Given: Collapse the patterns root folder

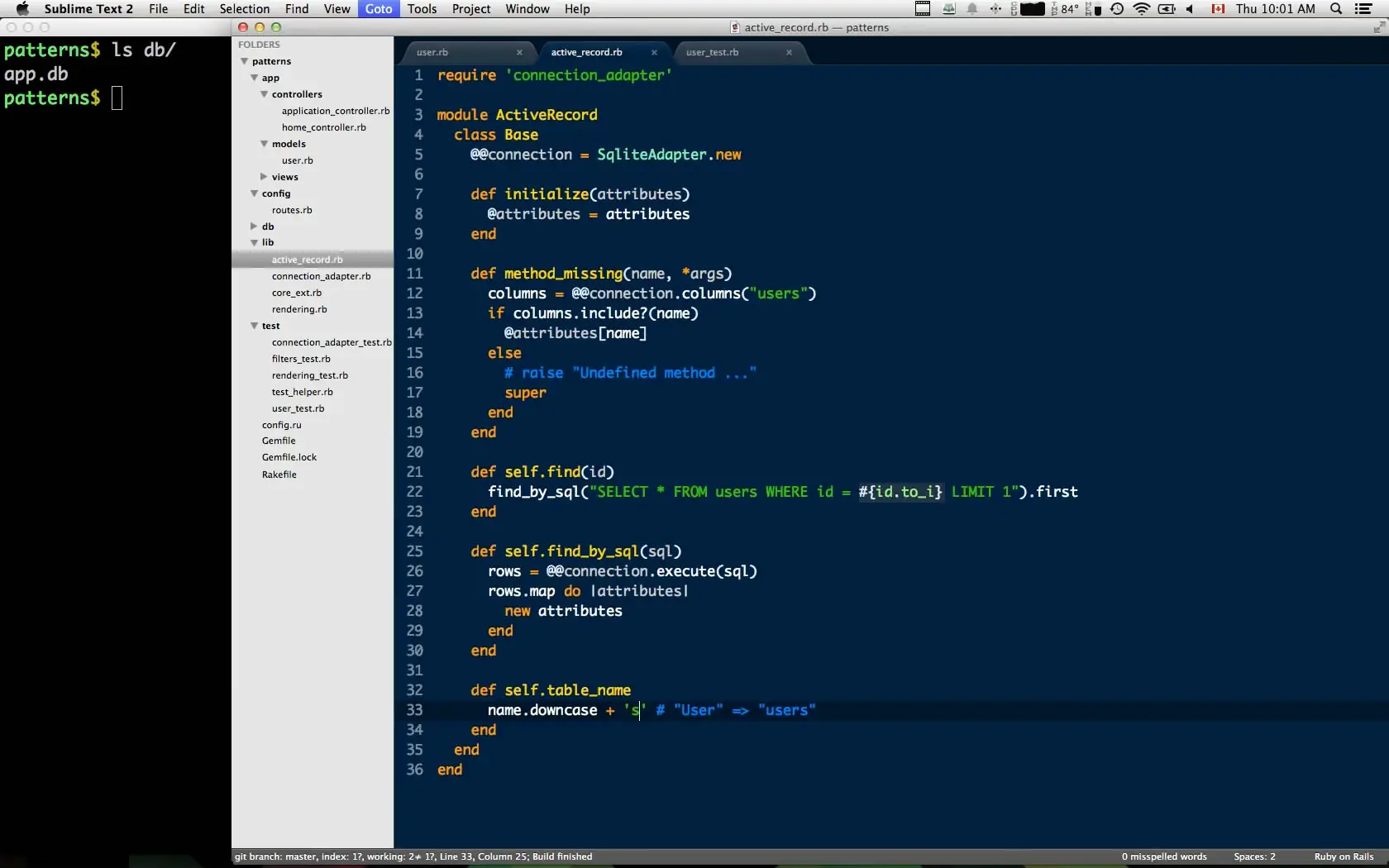Looking at the screenshot, I should click(x=245, y=61).
